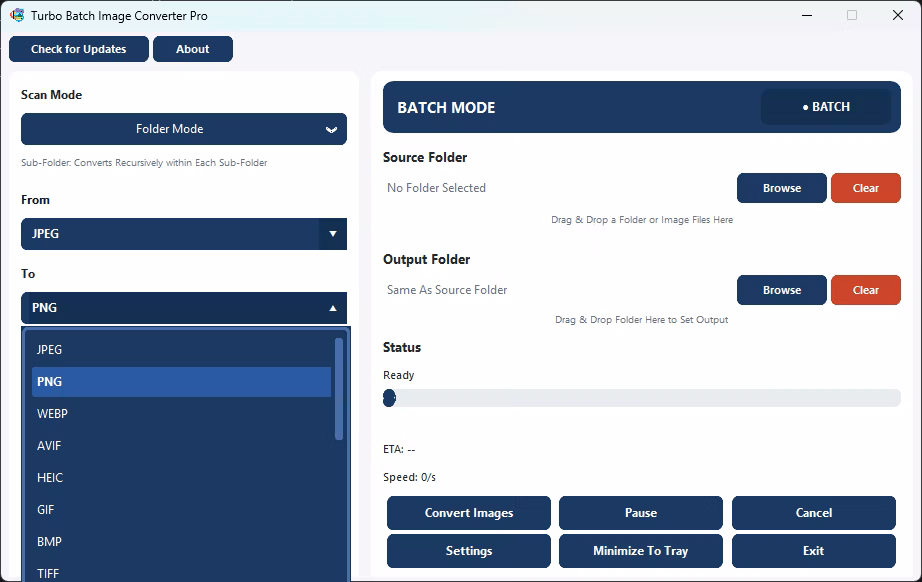Viewport: 922px width, 582px height.
Task: Click the down arrow of From dropdown
Action: tap(333, 234)
